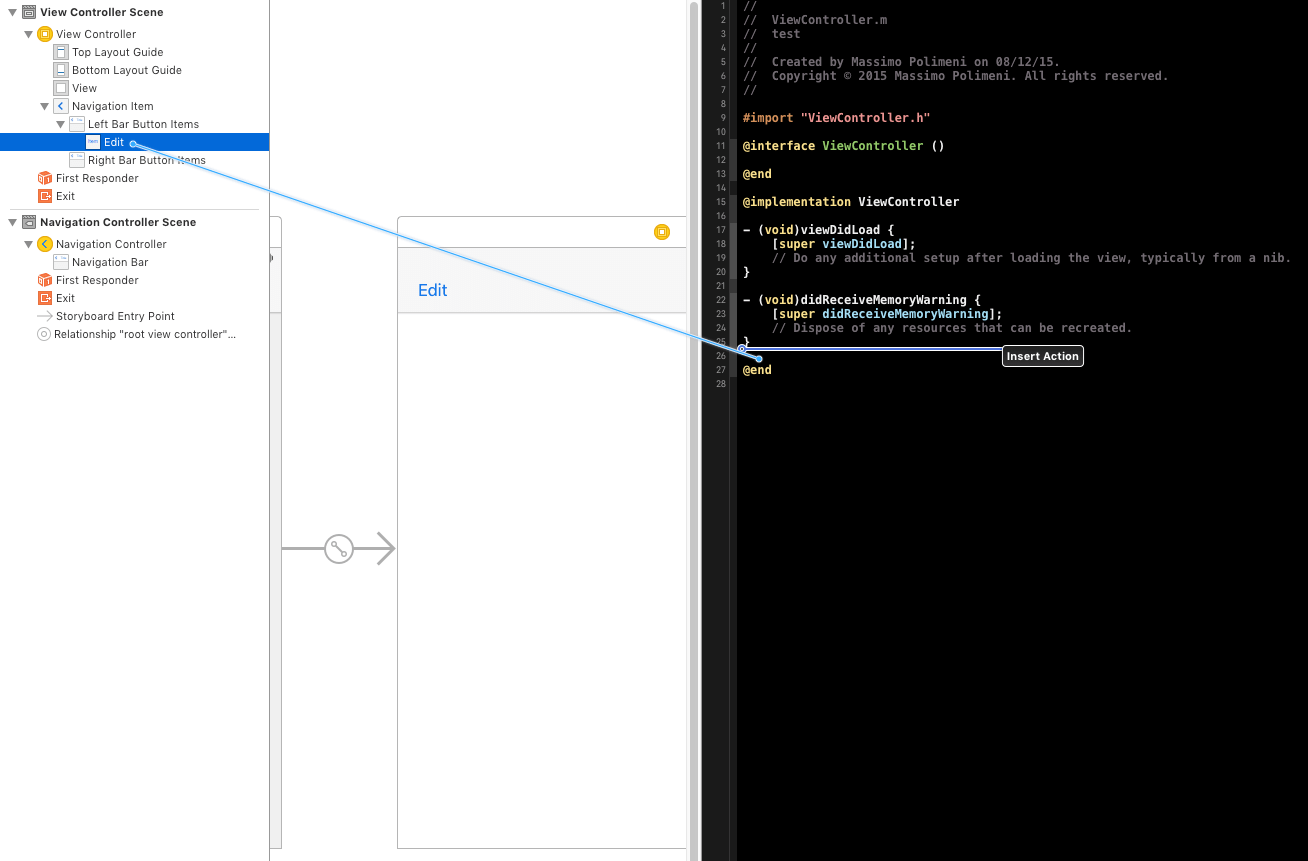Click the Edit button in the canvas navigation bar

(x=432, y=290)
